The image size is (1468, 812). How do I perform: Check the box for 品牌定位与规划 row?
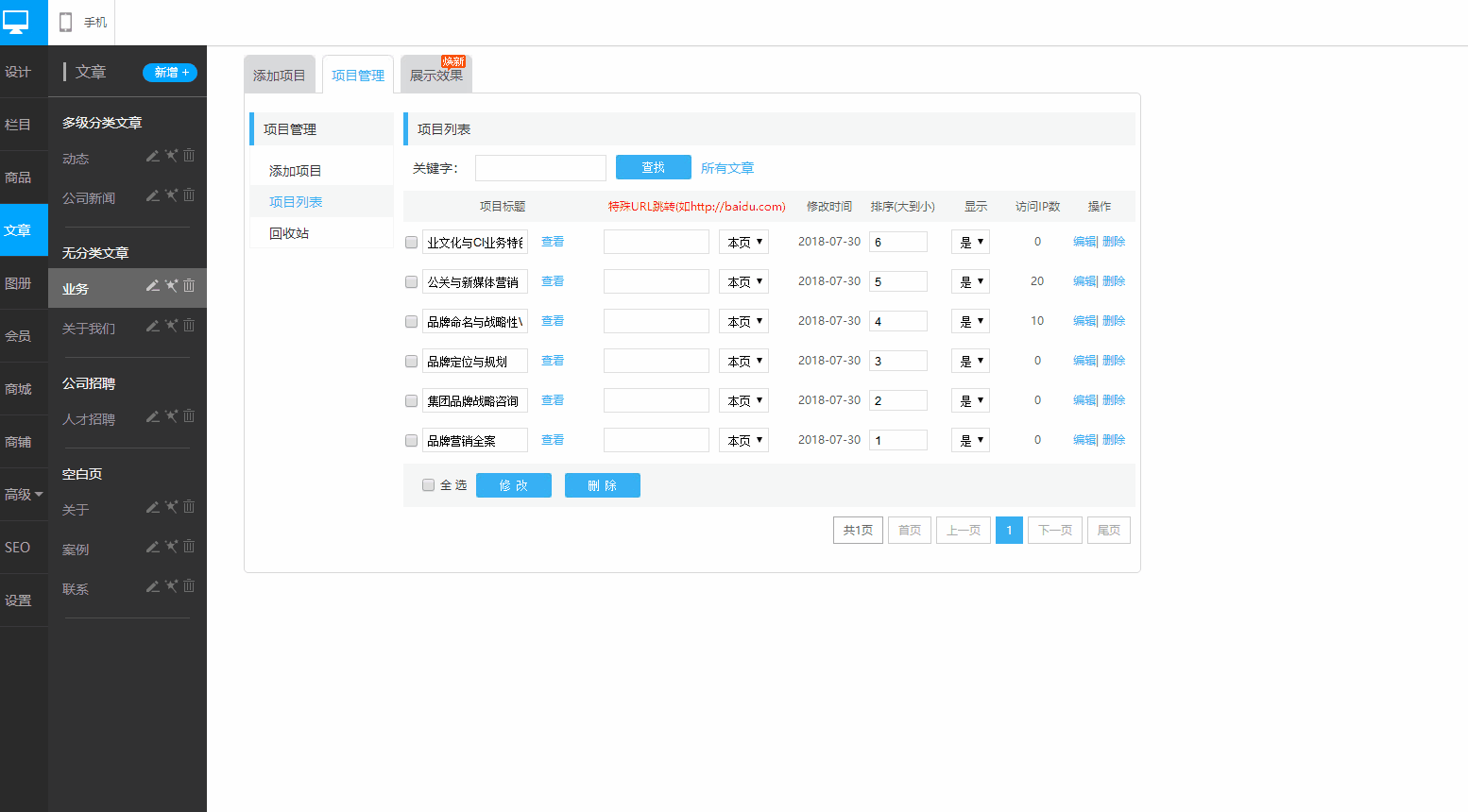411,362
